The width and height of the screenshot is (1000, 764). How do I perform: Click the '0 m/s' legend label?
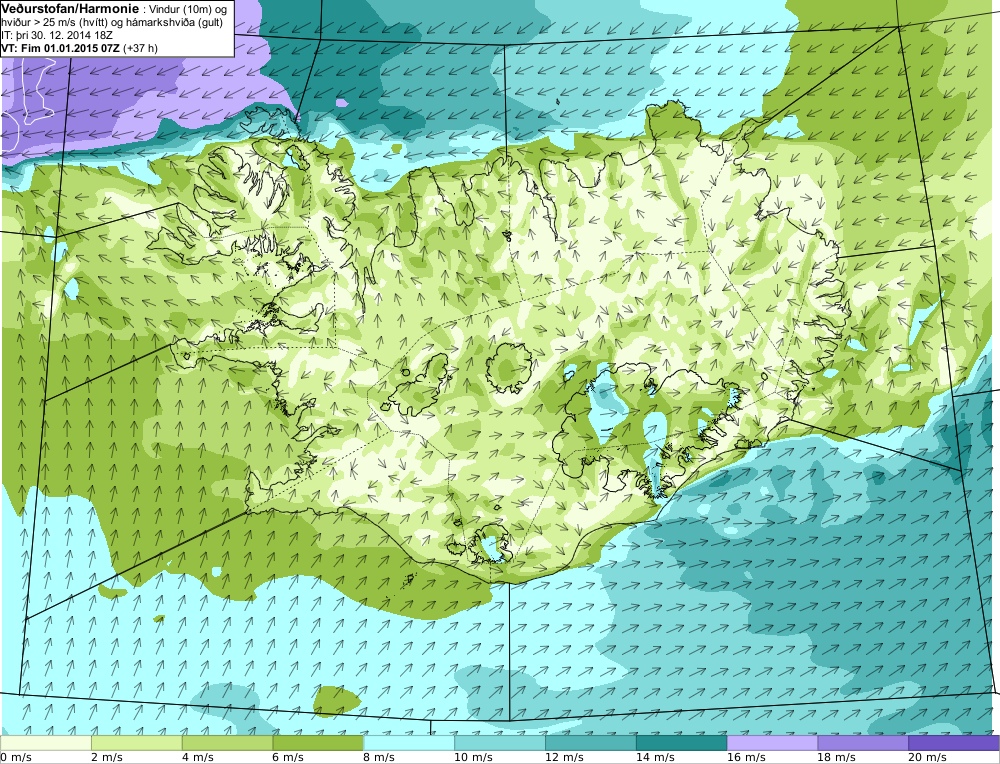tap(15, 757)
